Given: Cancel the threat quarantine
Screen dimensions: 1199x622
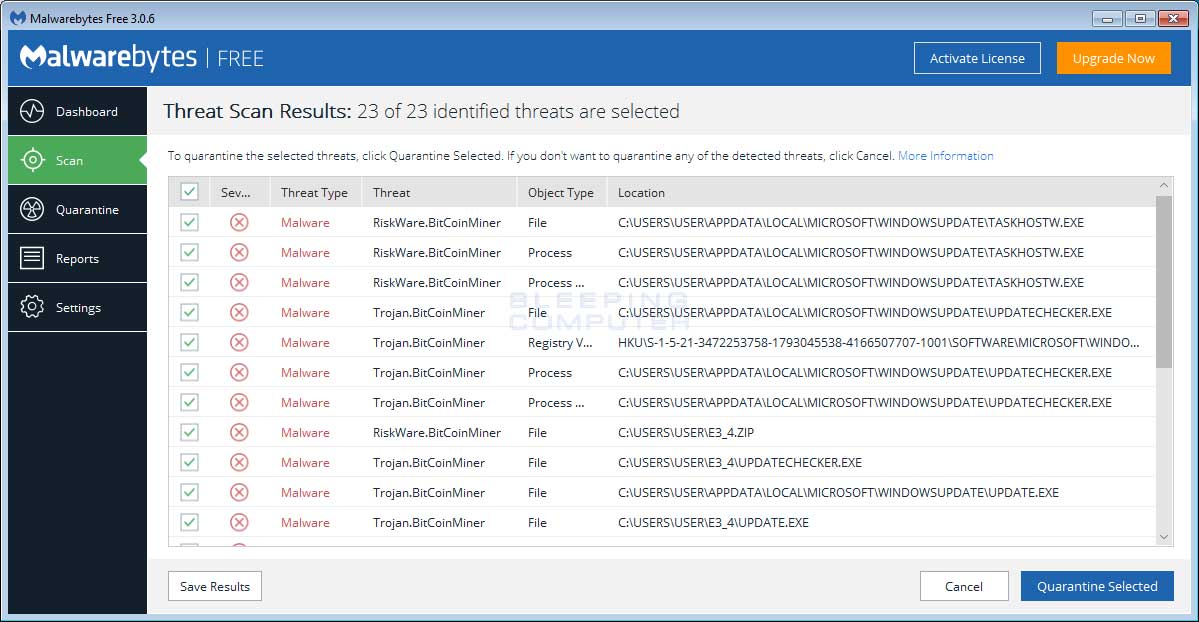Looking at the screenshot, I should pos(963,586).
